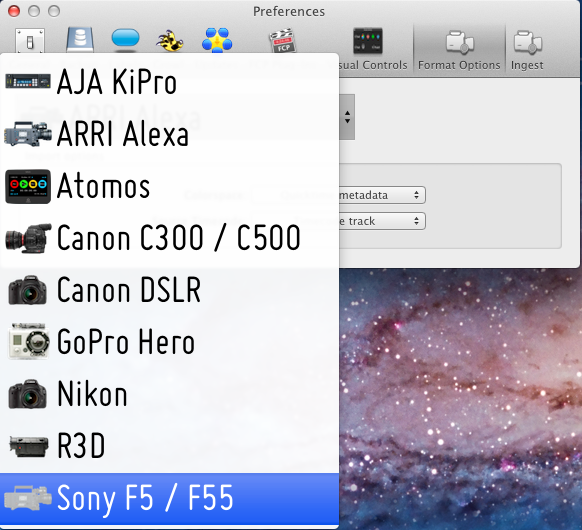Click the light switch General preferences icon
582x530 pixels.
(30, 41)
